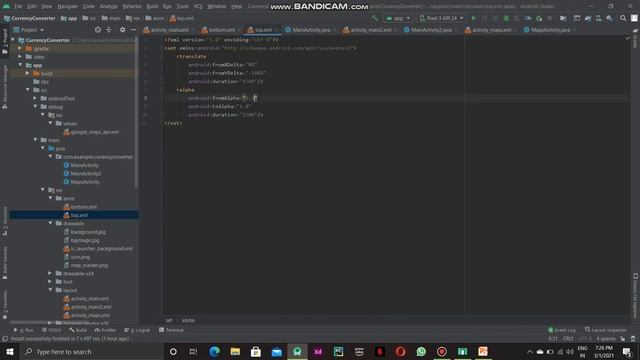Open Project view type dropdown

click(29, 30)
